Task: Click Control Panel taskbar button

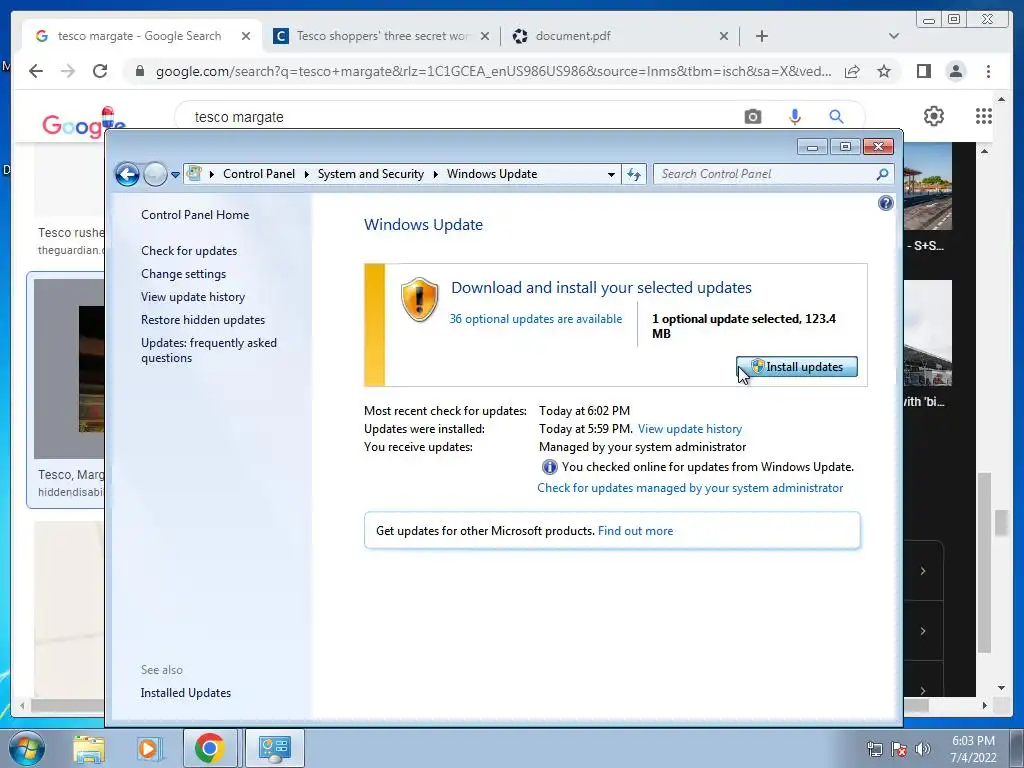Action: (x=274, y=748)
